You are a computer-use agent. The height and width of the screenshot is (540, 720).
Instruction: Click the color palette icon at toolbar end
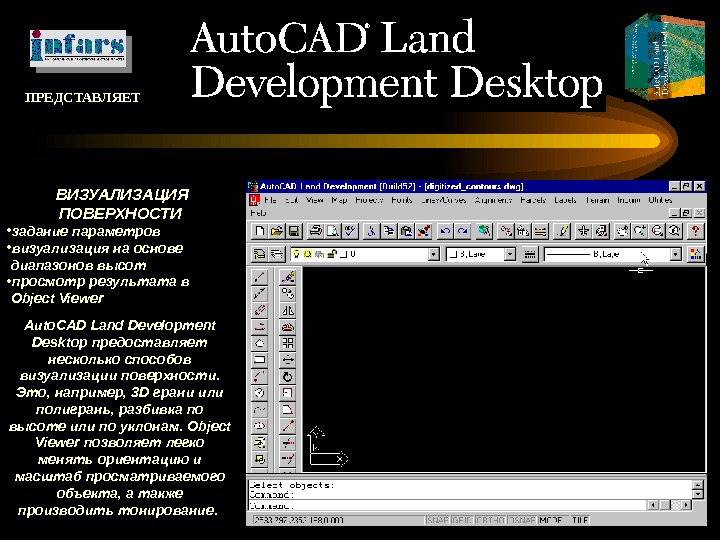(695, 254)
